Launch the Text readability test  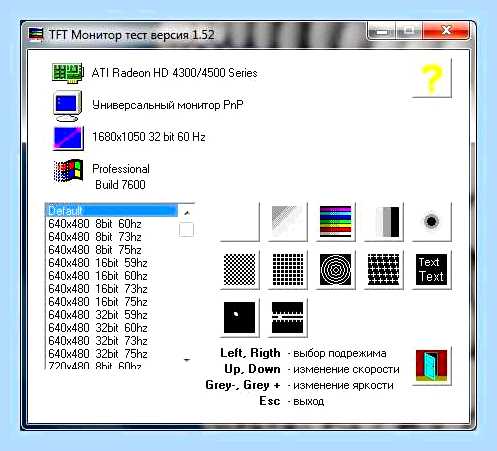432,270
